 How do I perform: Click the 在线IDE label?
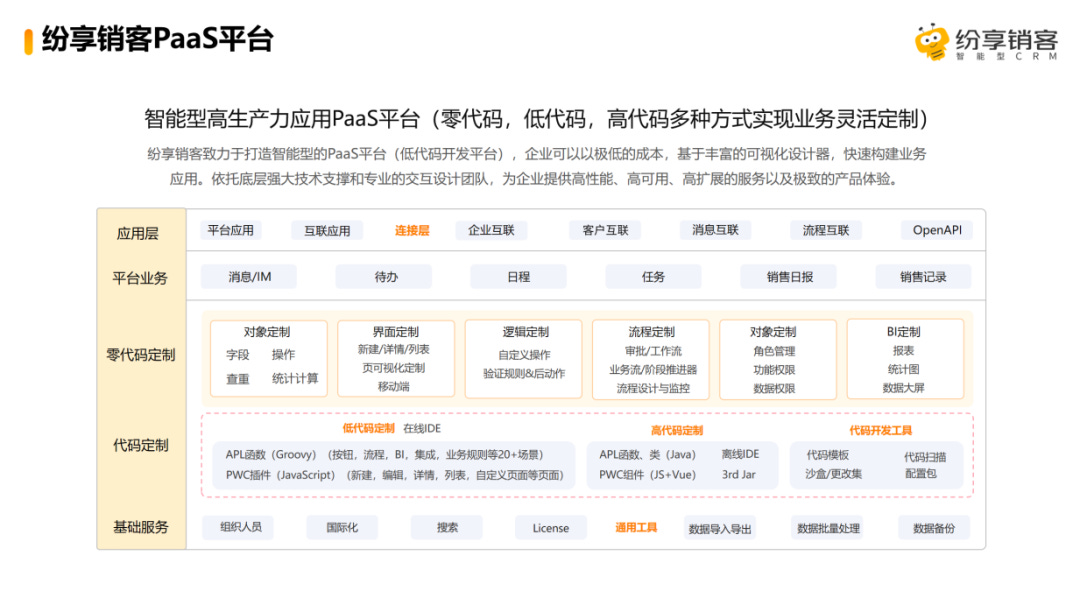[x=422, y=428]
